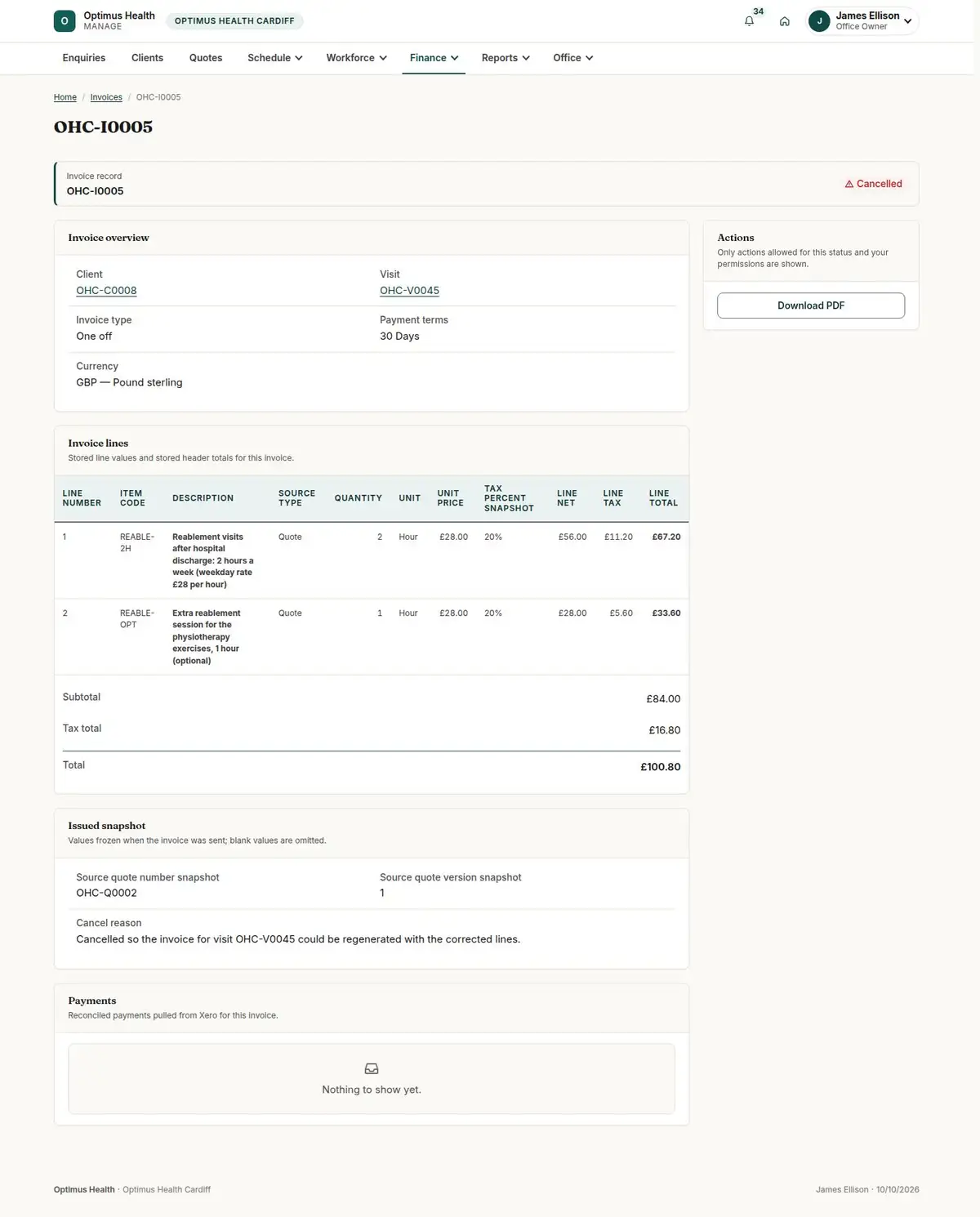Click the J user avatar
980x1217 pixels.
coord(819,21)
